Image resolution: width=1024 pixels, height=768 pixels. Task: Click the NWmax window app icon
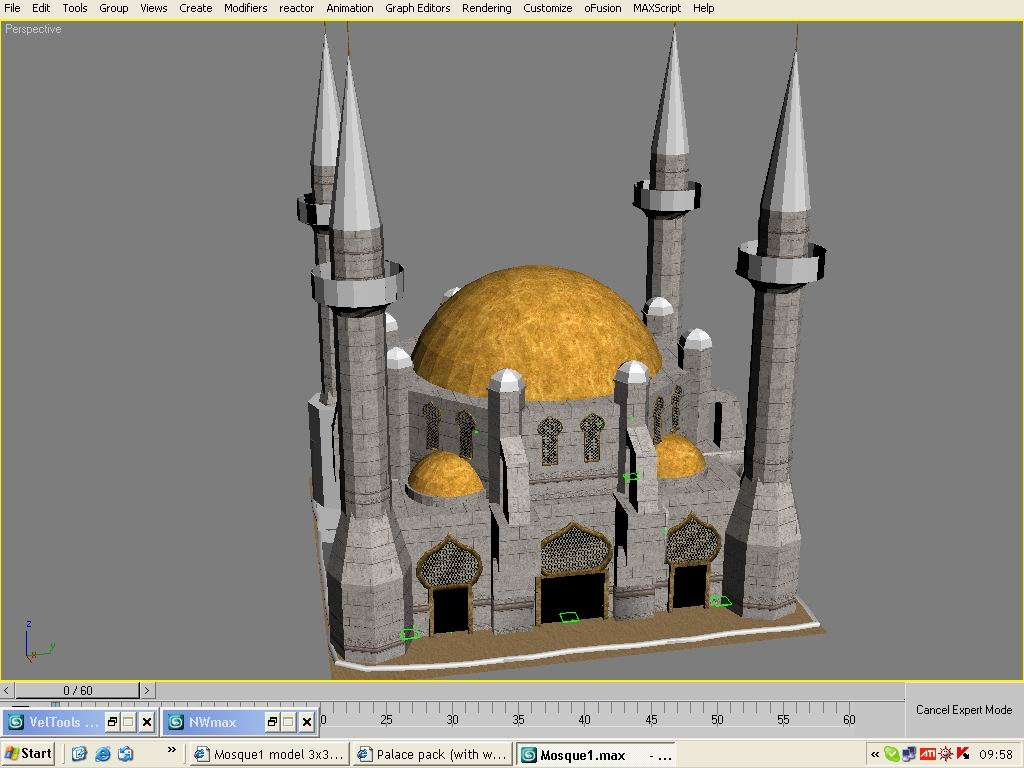[x=175, y=722]
